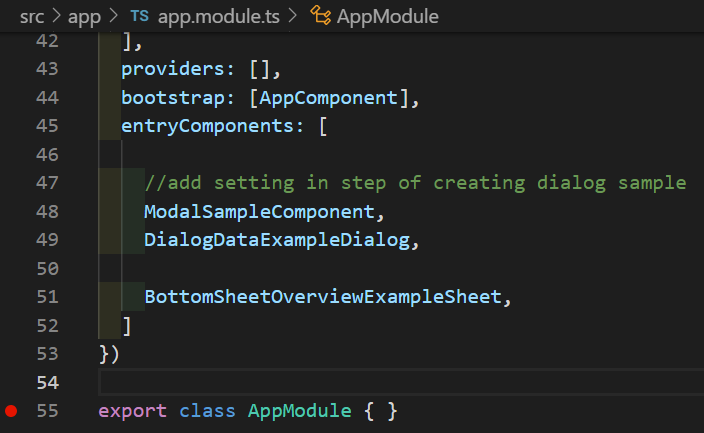Viewport: 704px width, 433px height.
Task: Click 'DialogDataExampleDialog' on line 49
Action: 277,240
